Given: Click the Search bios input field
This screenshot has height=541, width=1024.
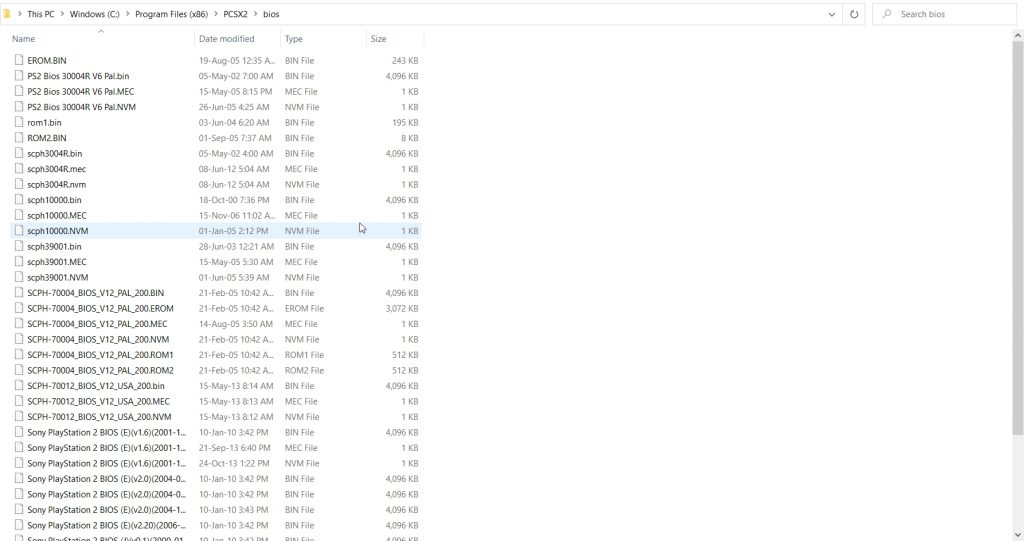Looking at the screenshot, I should tap(944, 14).
